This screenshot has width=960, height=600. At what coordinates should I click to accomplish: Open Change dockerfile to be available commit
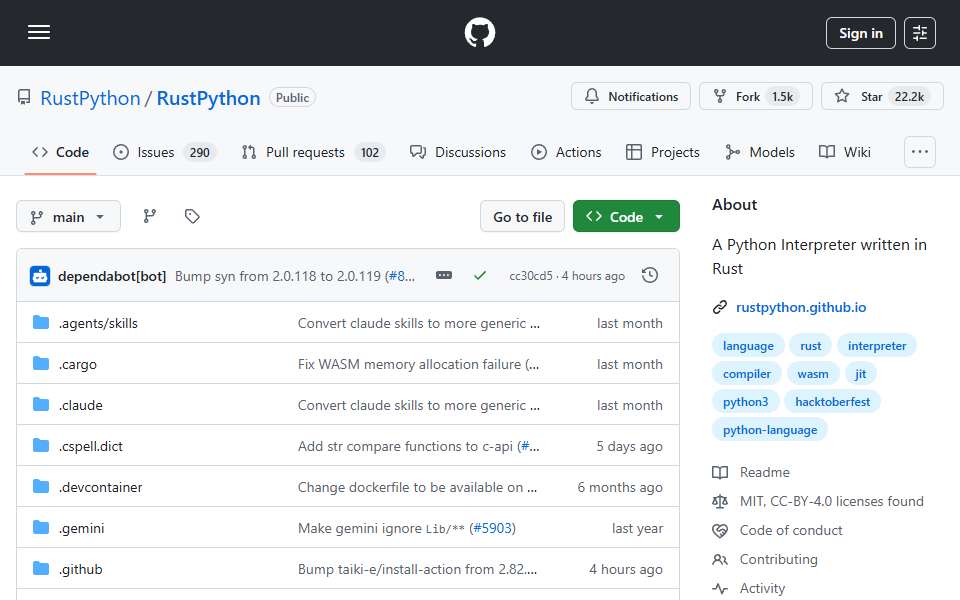pos(418,487)
